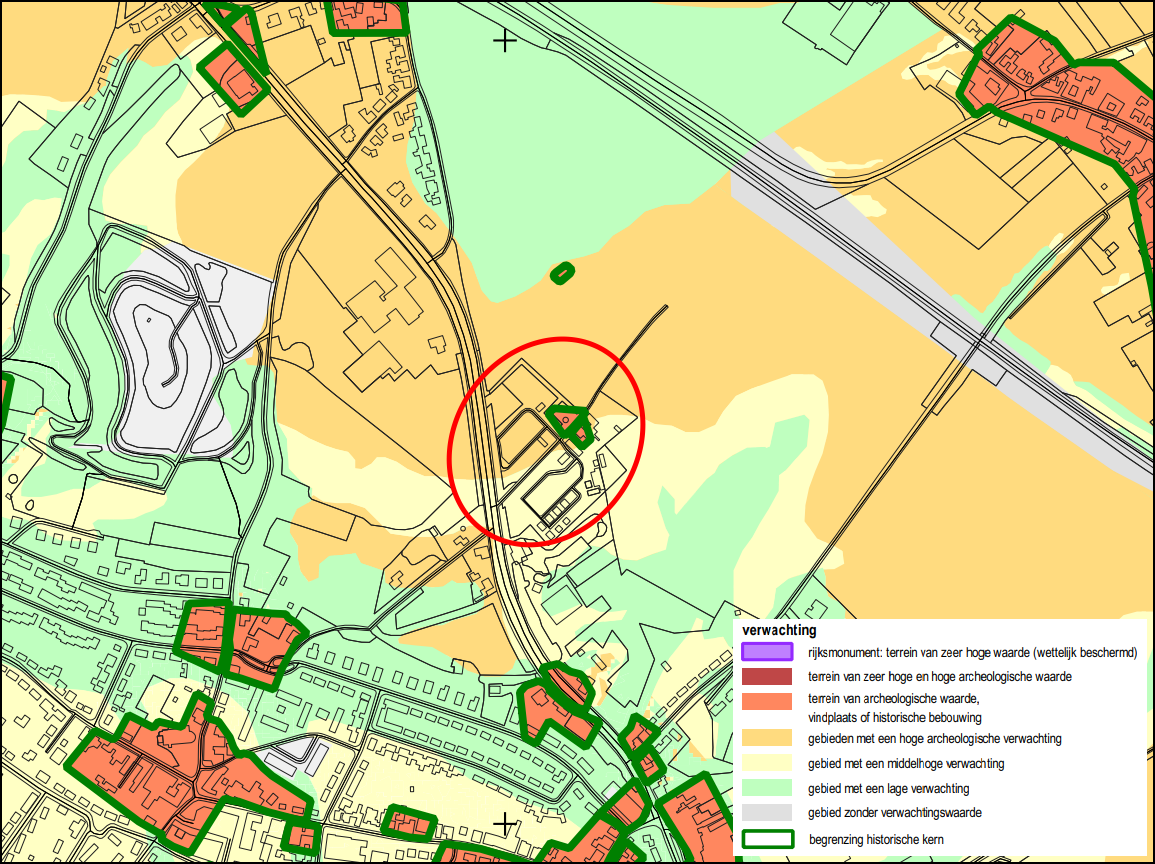
Task: Click the label 'terrein van archeologische waarde,'
Action: [894, 699]
